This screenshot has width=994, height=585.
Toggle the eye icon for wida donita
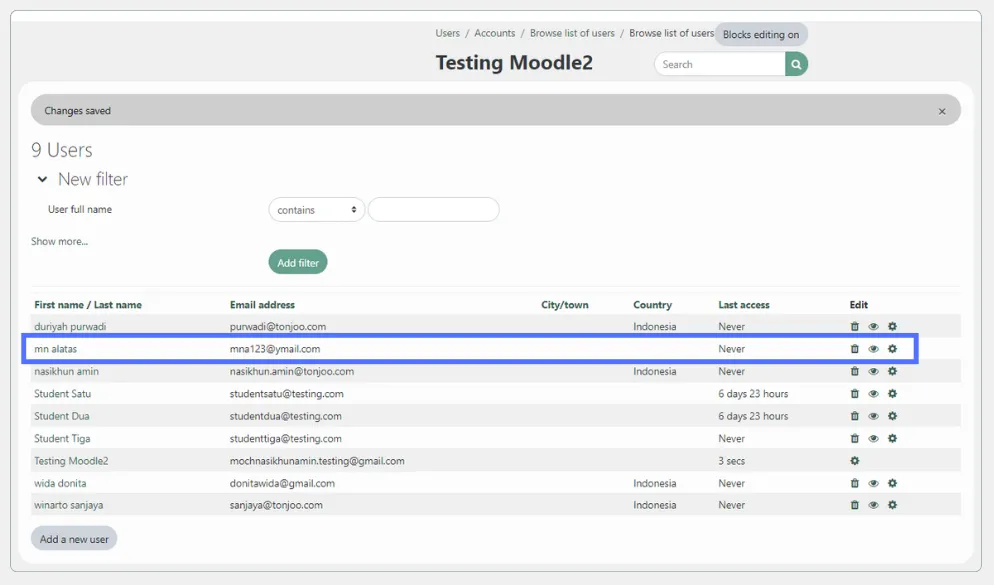tap(873, 483)
